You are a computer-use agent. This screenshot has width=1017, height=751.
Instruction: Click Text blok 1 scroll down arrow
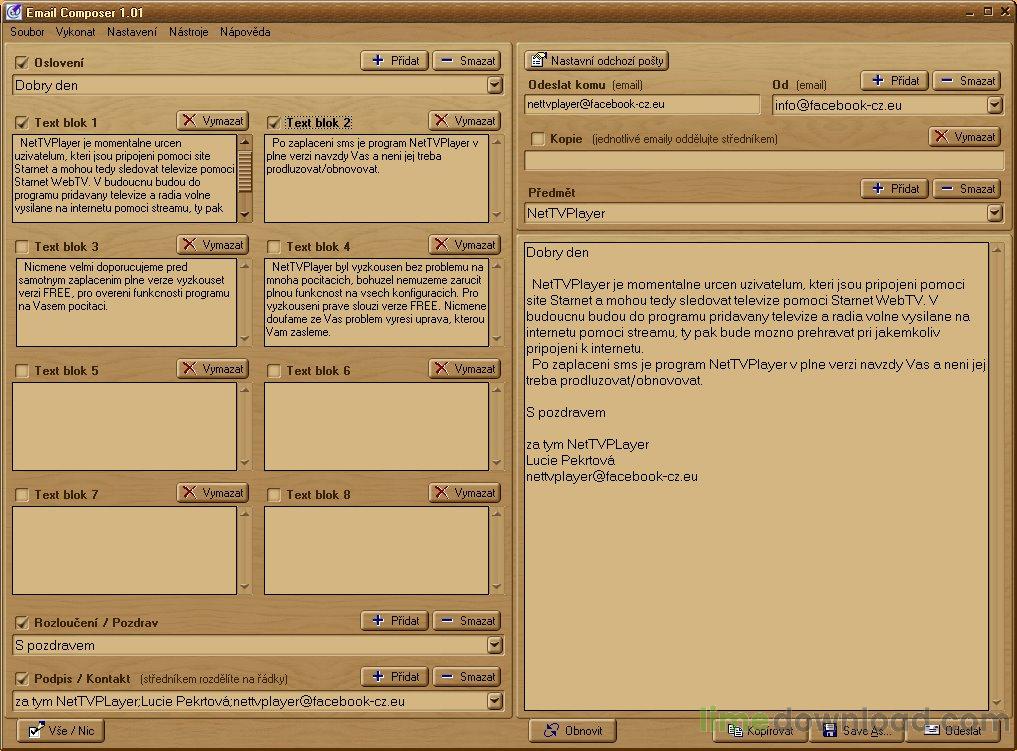click(245, 214)
